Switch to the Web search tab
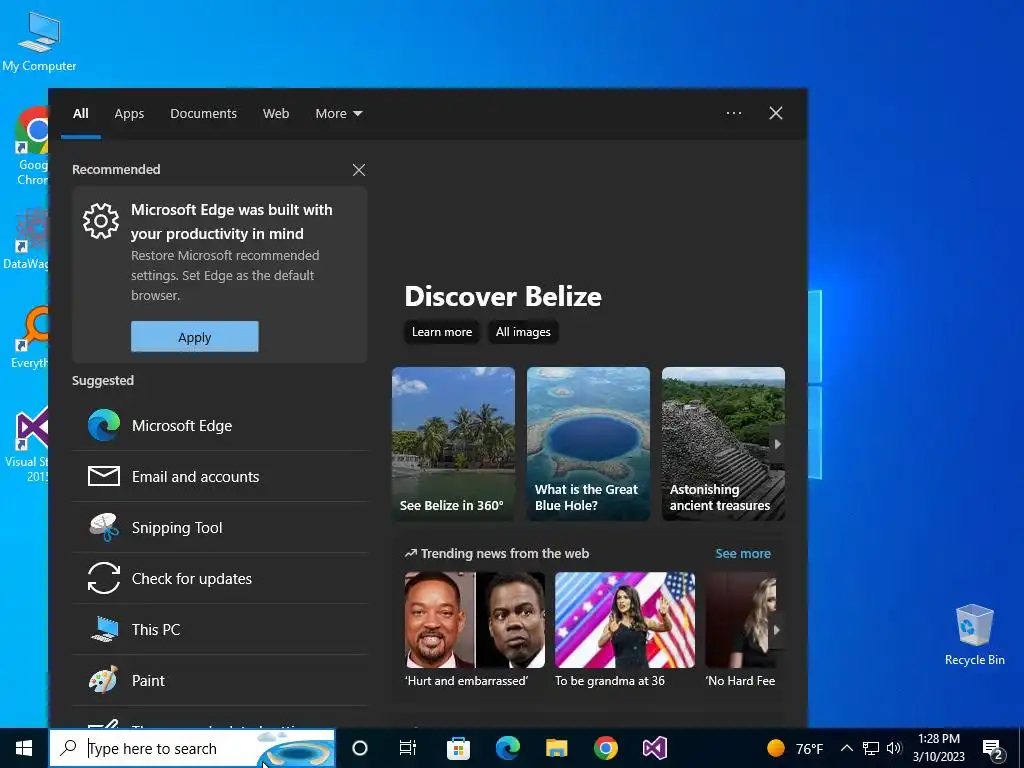 pyautogui.click(x=276, y=114)
